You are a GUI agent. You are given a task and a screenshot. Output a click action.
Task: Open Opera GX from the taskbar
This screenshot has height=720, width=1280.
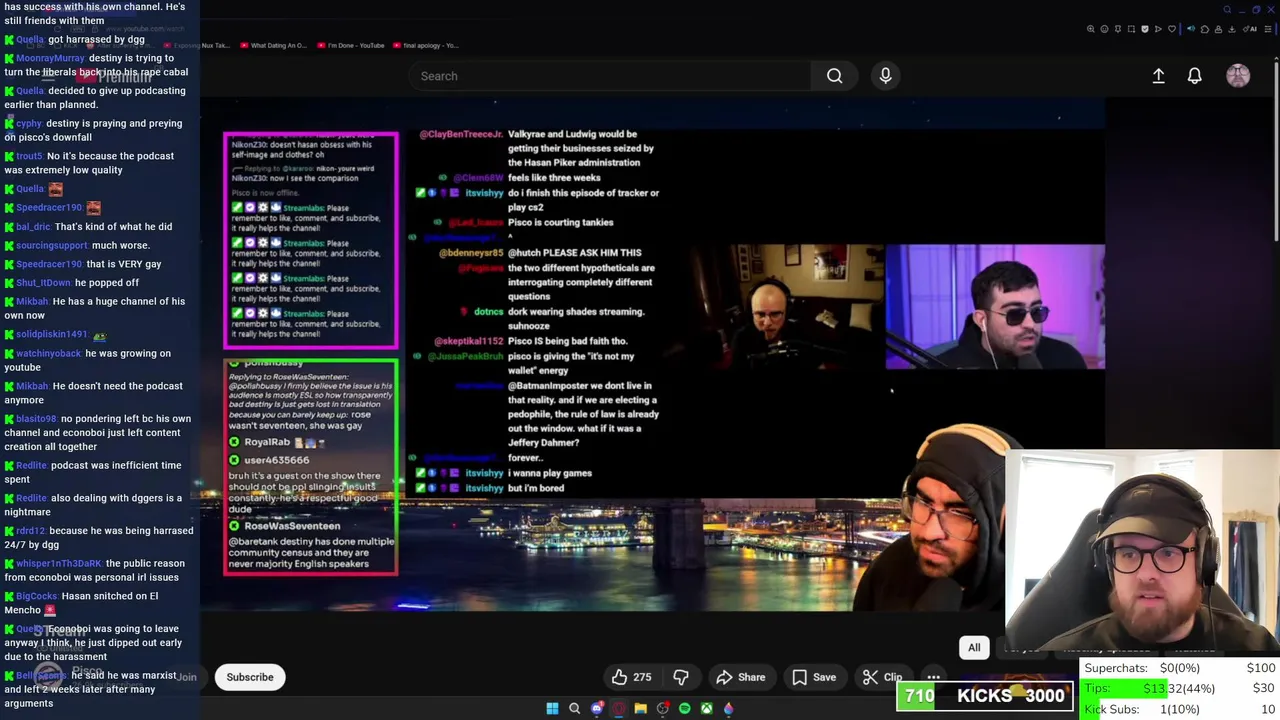(x=619, y=709)
